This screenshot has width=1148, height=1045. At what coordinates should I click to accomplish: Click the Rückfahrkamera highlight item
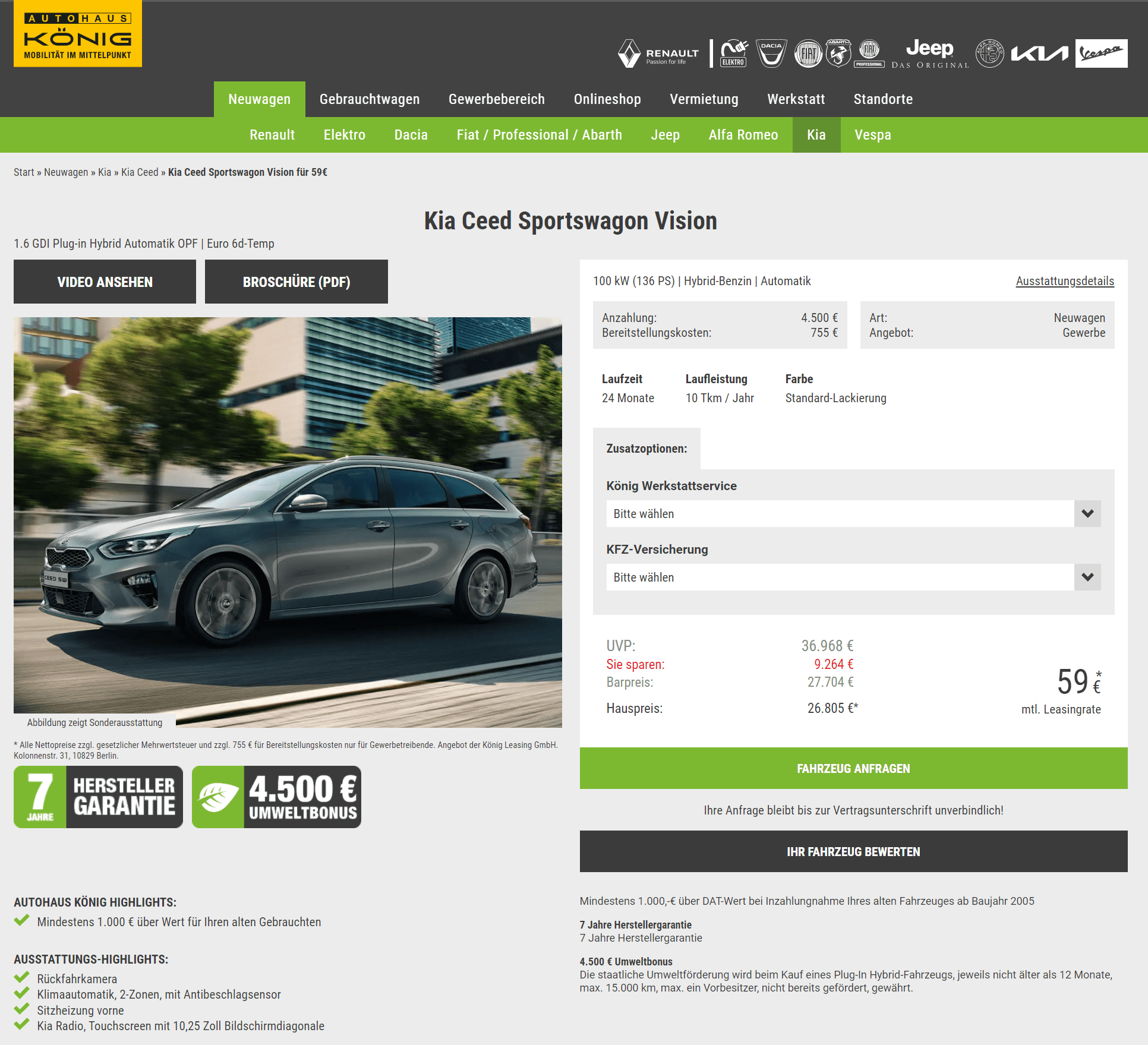(77, 978)
